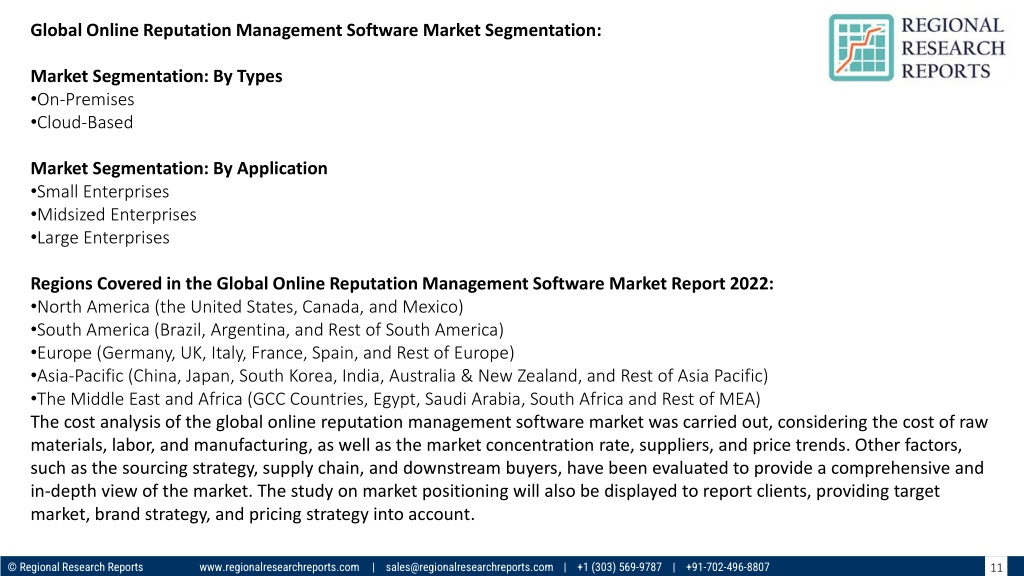Click the line starting 'in-depth view of the market'
Screen dimensions: 1024x576
click(485, 491)
